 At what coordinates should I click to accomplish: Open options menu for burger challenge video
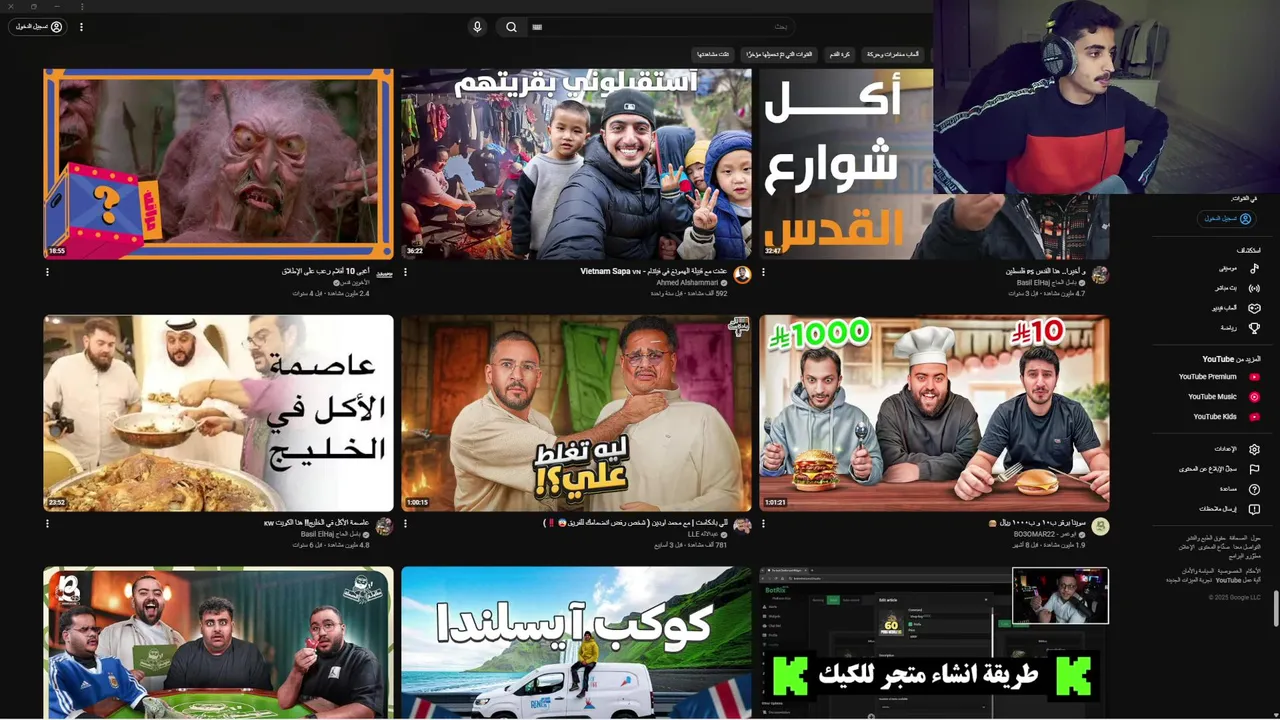pyautogui.click(x=763, y=523)
